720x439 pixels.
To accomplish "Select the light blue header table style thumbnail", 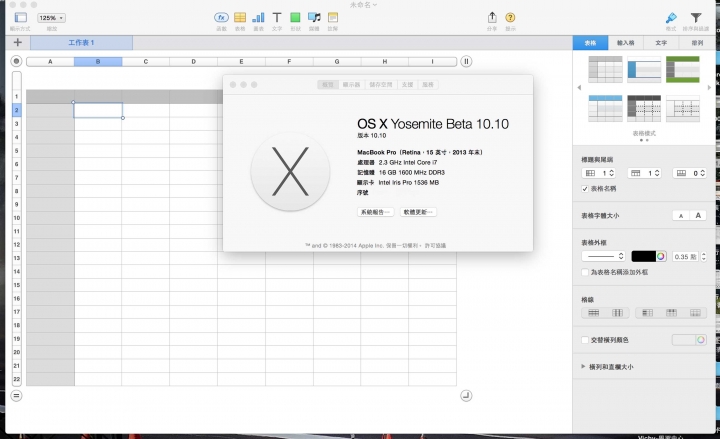I will (x=605, y=108).
